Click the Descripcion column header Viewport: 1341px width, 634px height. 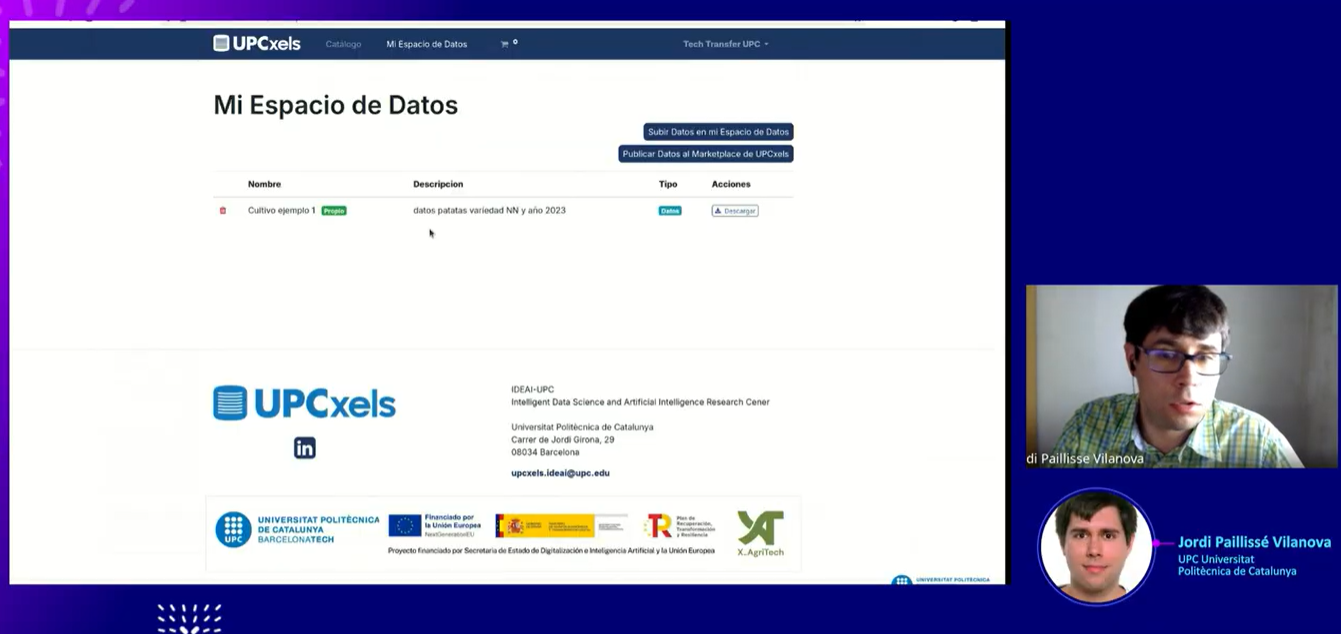[438, 184]
